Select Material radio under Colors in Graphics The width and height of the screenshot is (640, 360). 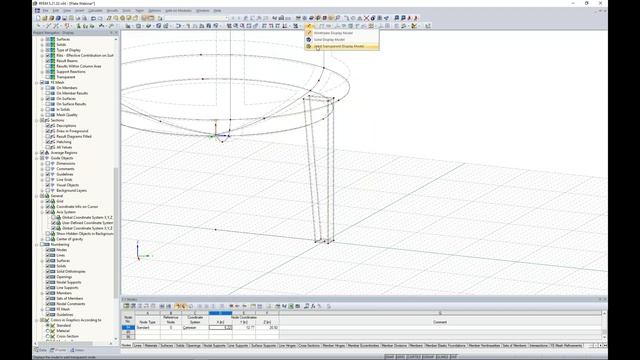coord(47,331)
